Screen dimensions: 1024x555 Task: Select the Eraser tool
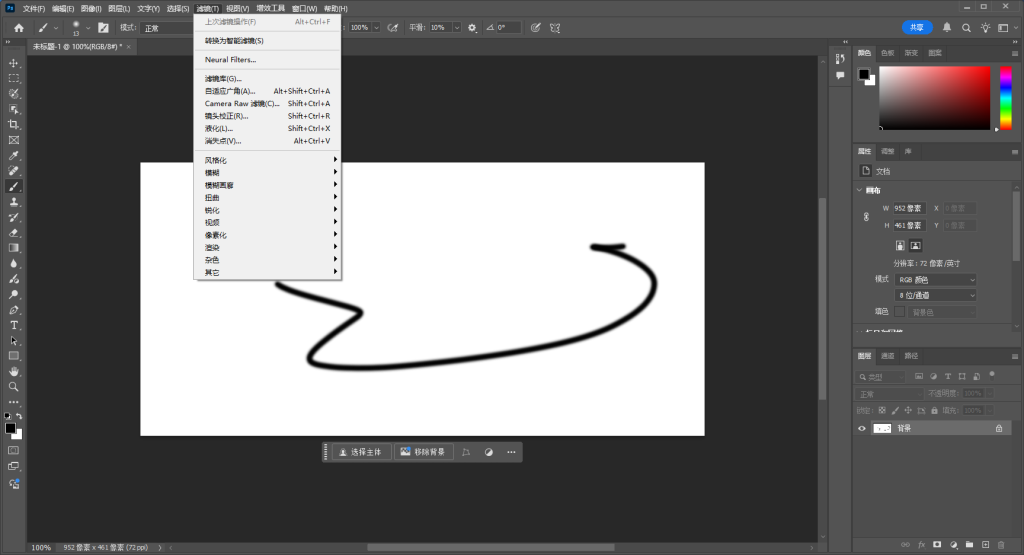point(14,232)
